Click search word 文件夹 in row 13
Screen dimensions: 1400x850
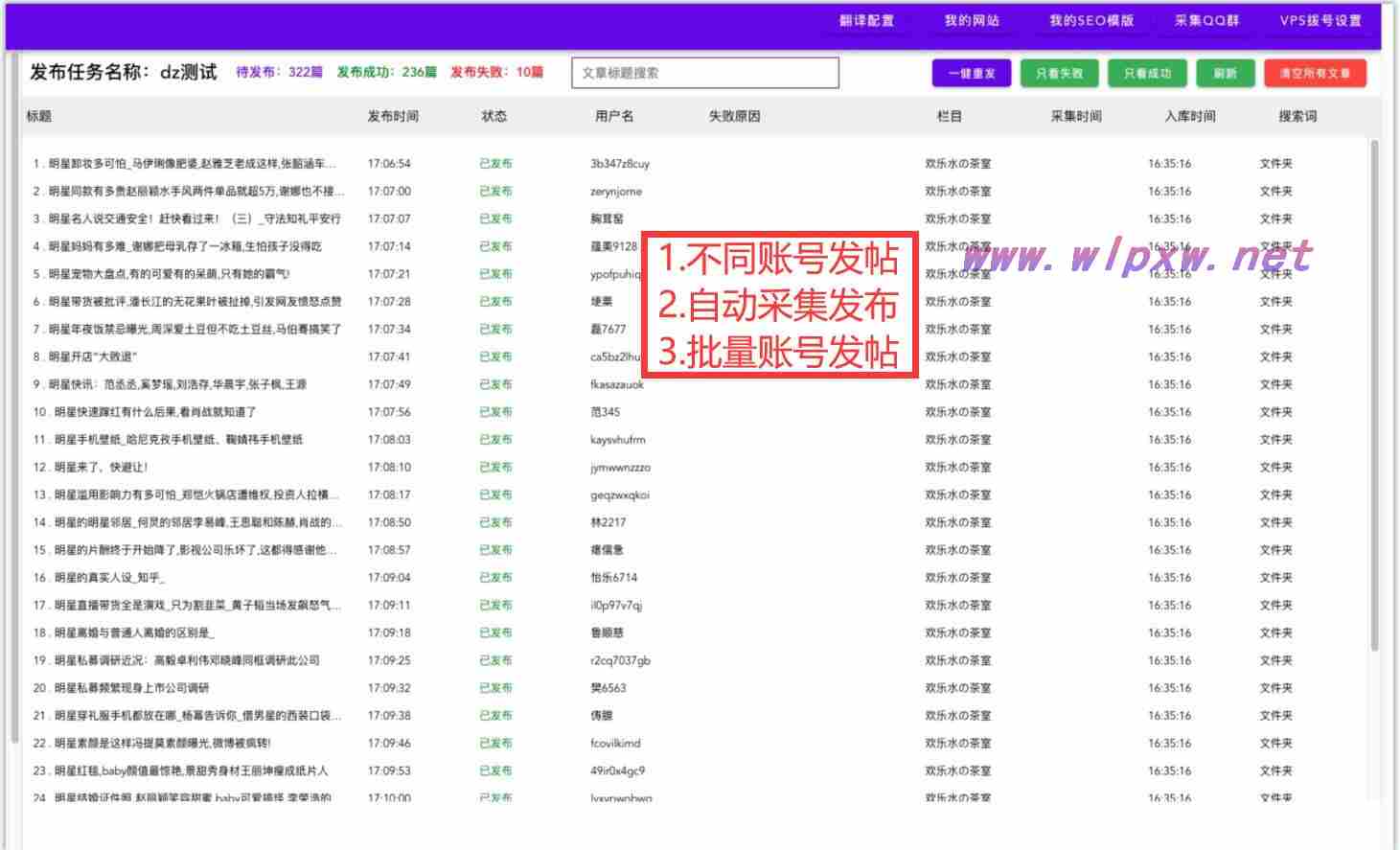click(1275, 495)
